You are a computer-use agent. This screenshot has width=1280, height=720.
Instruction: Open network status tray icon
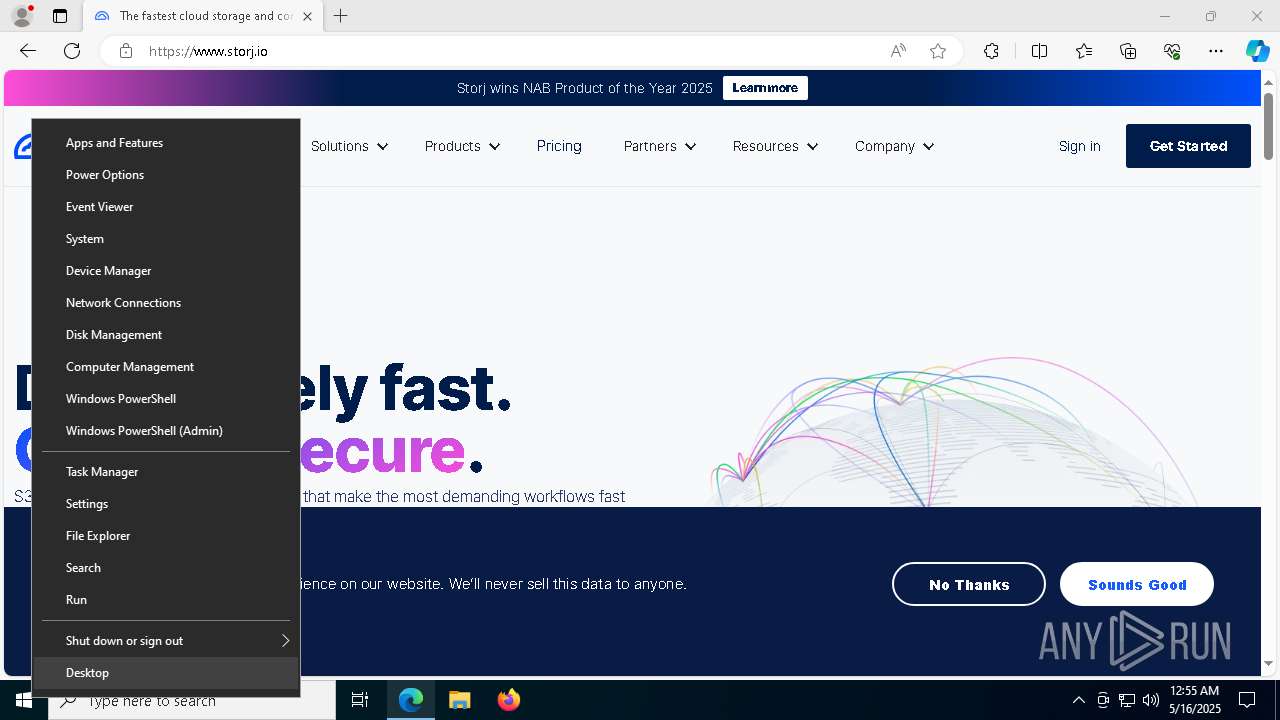[1127, 700]
